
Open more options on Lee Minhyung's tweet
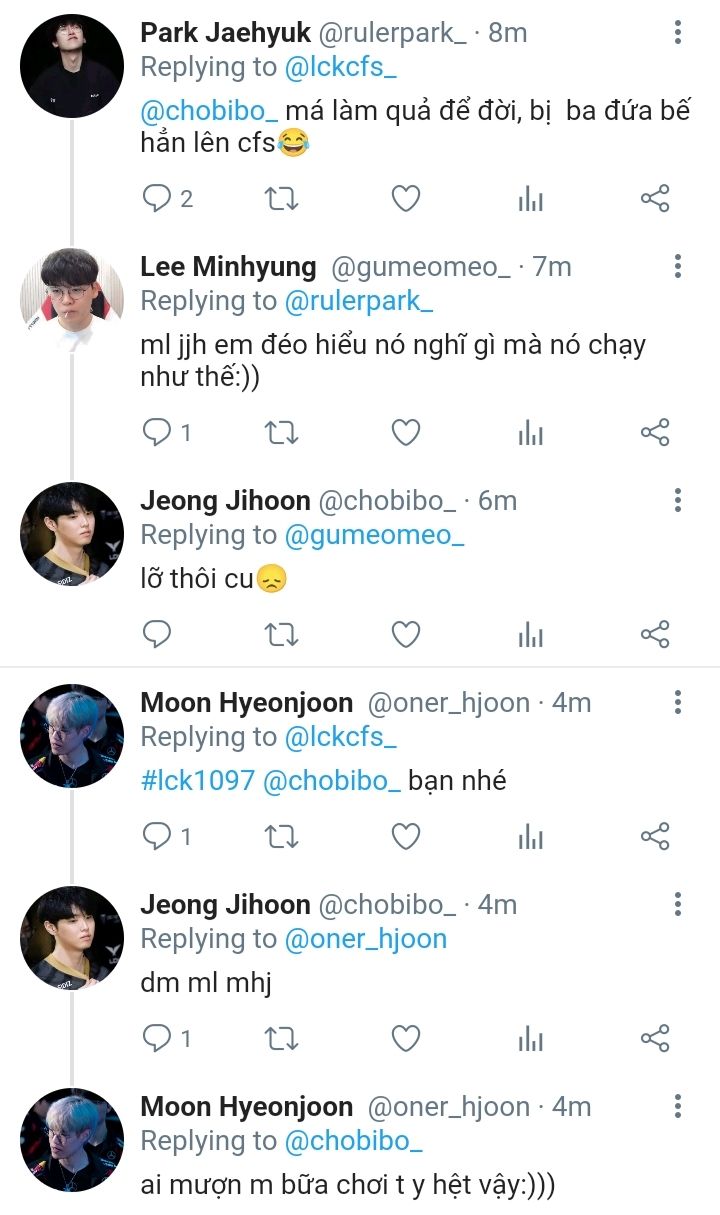pyautogui.click(x=678, y=267)
